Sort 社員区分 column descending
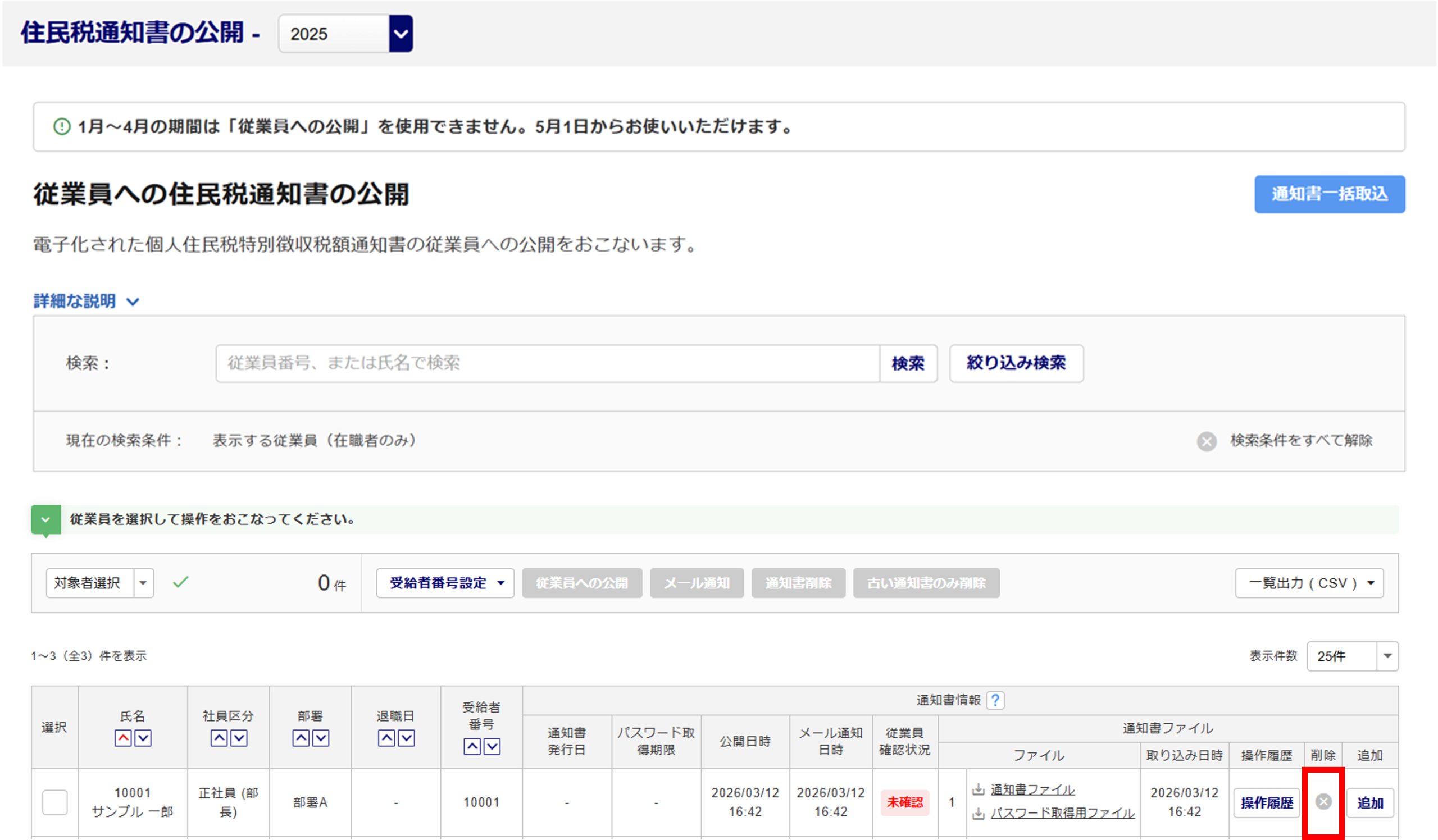Screen dimensions: 1438x840 [239, 738]
